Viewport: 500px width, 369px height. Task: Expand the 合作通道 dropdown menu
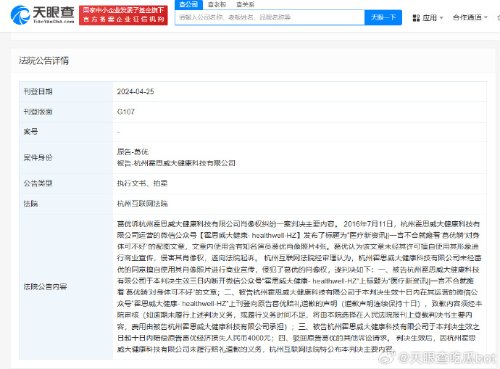tap(470, 17)
